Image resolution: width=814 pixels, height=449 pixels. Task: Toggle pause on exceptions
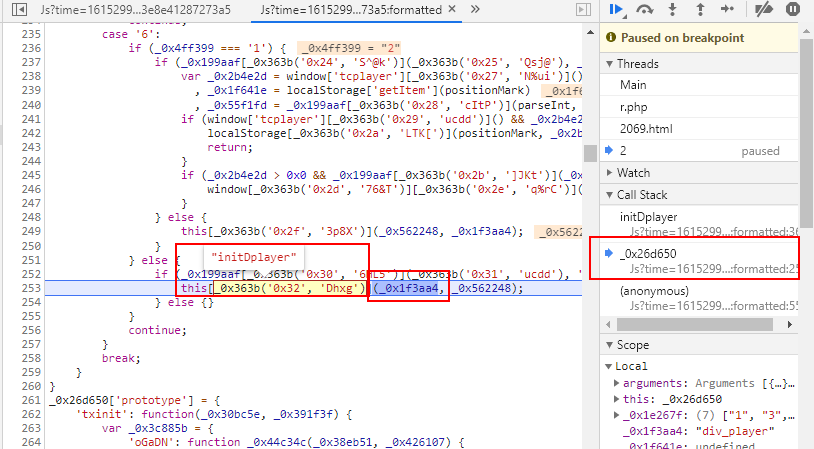[x=793, y=10]
